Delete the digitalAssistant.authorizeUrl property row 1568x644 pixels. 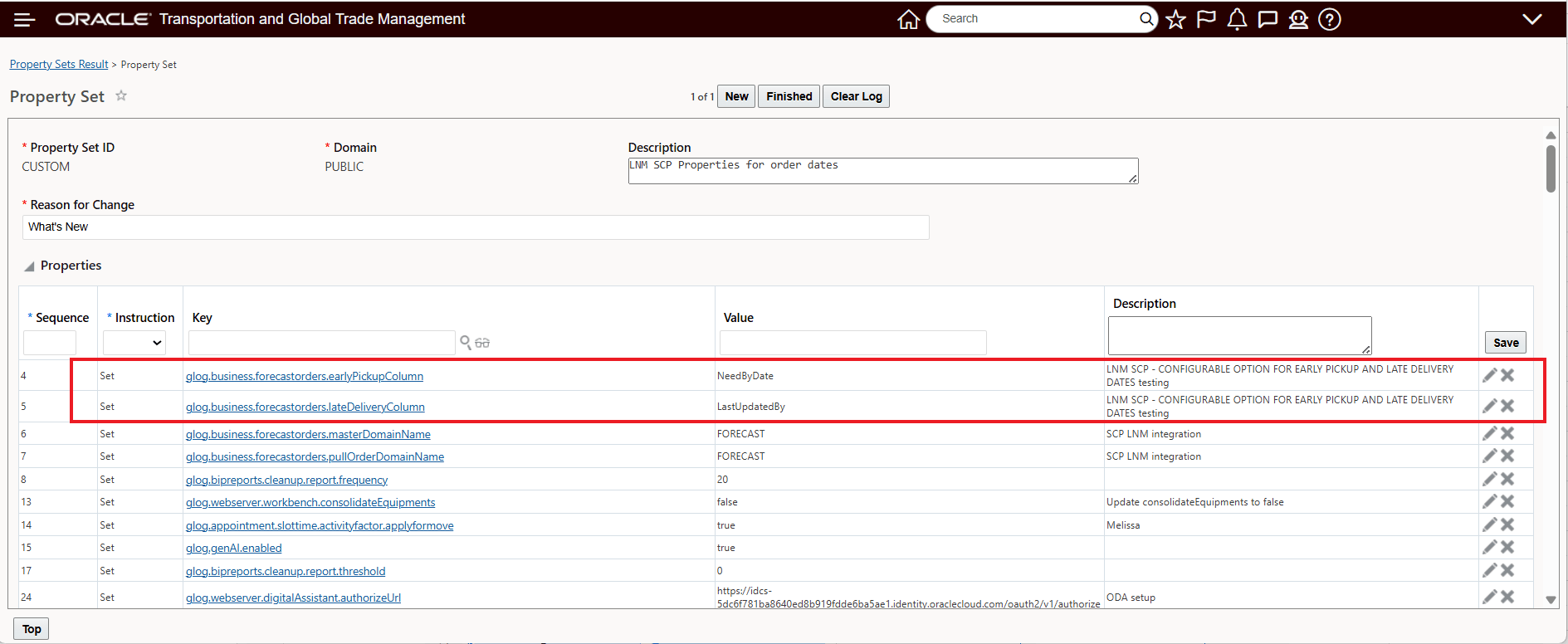tap(1507, 597)
